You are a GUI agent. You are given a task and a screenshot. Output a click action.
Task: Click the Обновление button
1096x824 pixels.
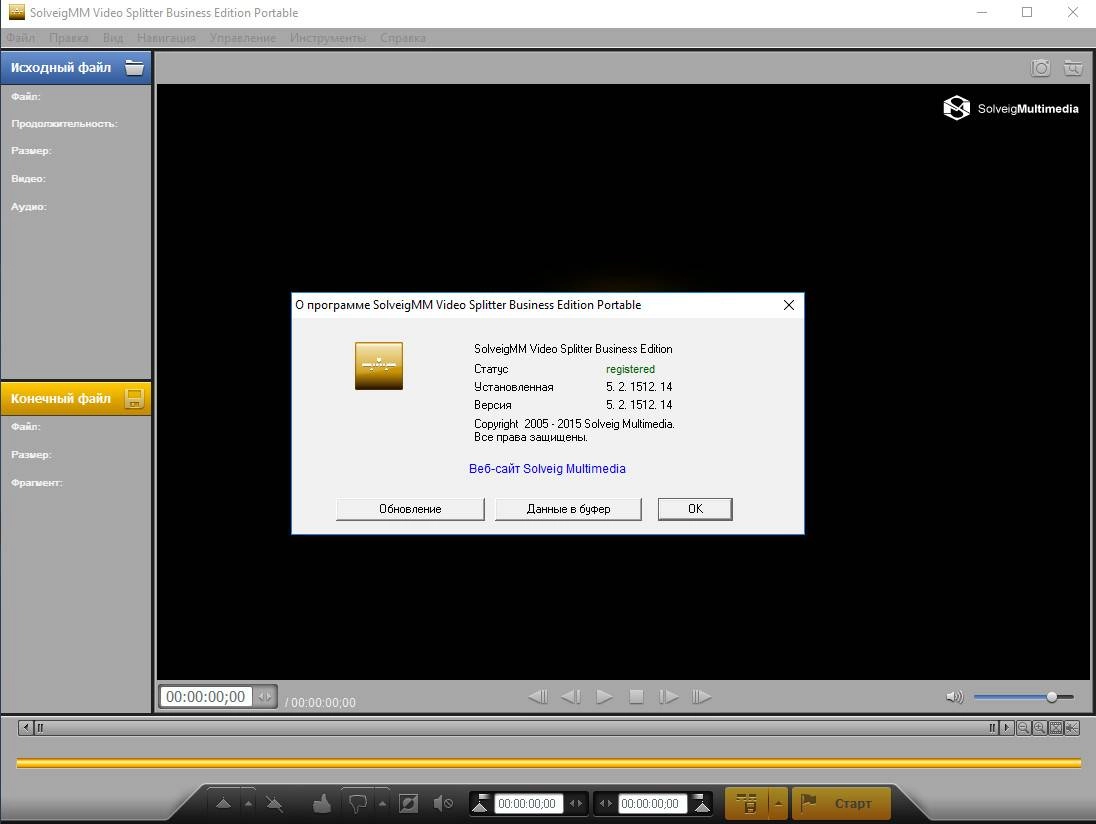click(x=410, y=509)
